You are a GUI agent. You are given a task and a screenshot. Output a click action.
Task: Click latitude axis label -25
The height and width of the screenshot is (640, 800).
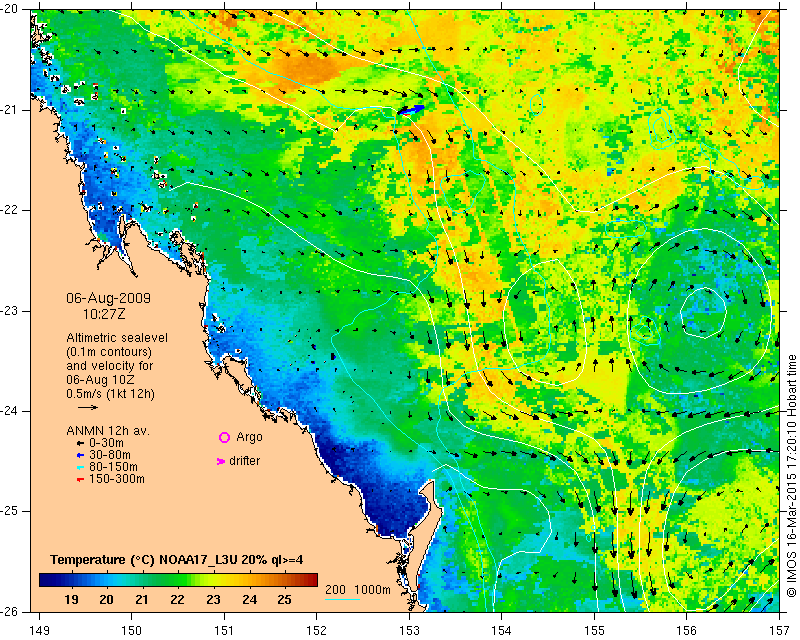pyautogui.click(x=9, y=511)
